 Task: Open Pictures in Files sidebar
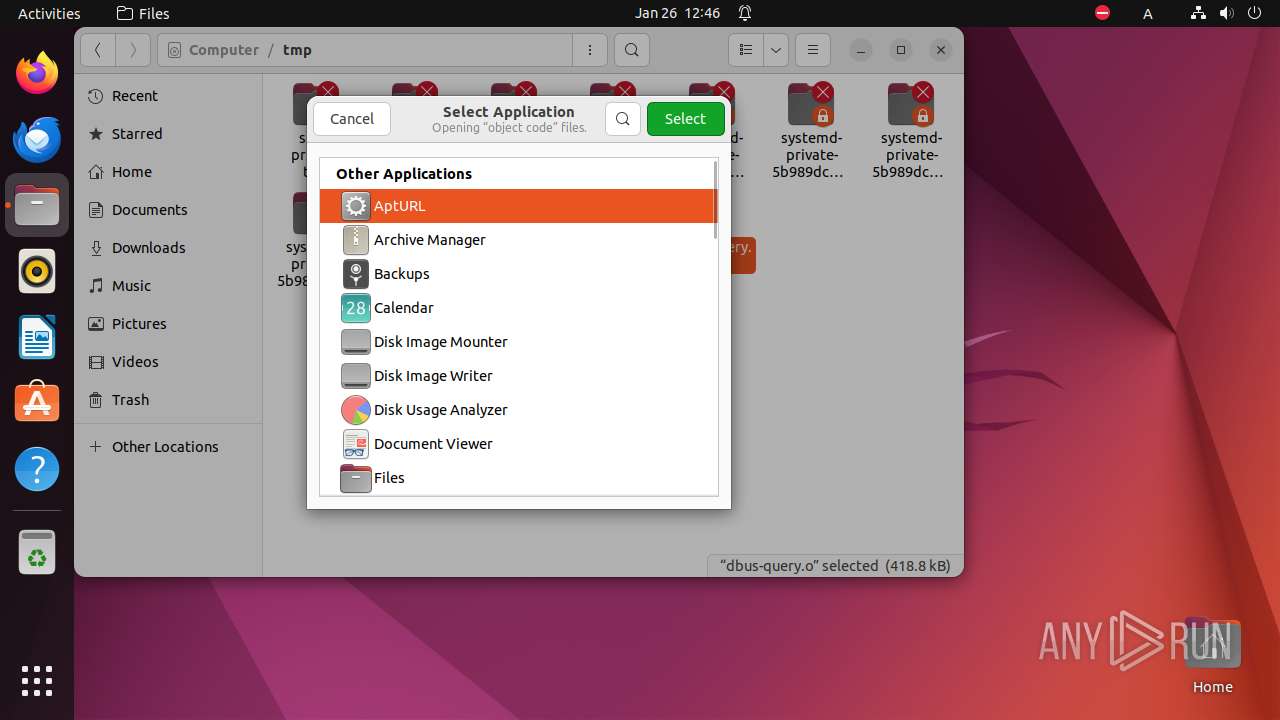click(x=168, y=324)
